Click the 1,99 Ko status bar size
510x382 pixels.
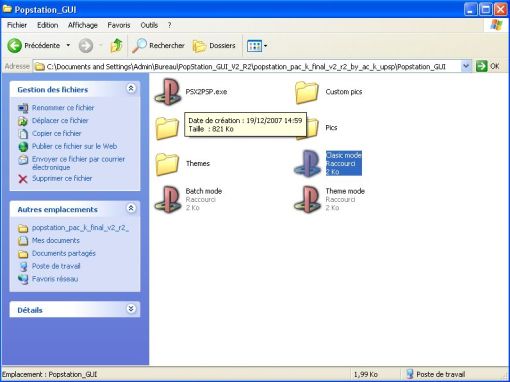point(366,374)
